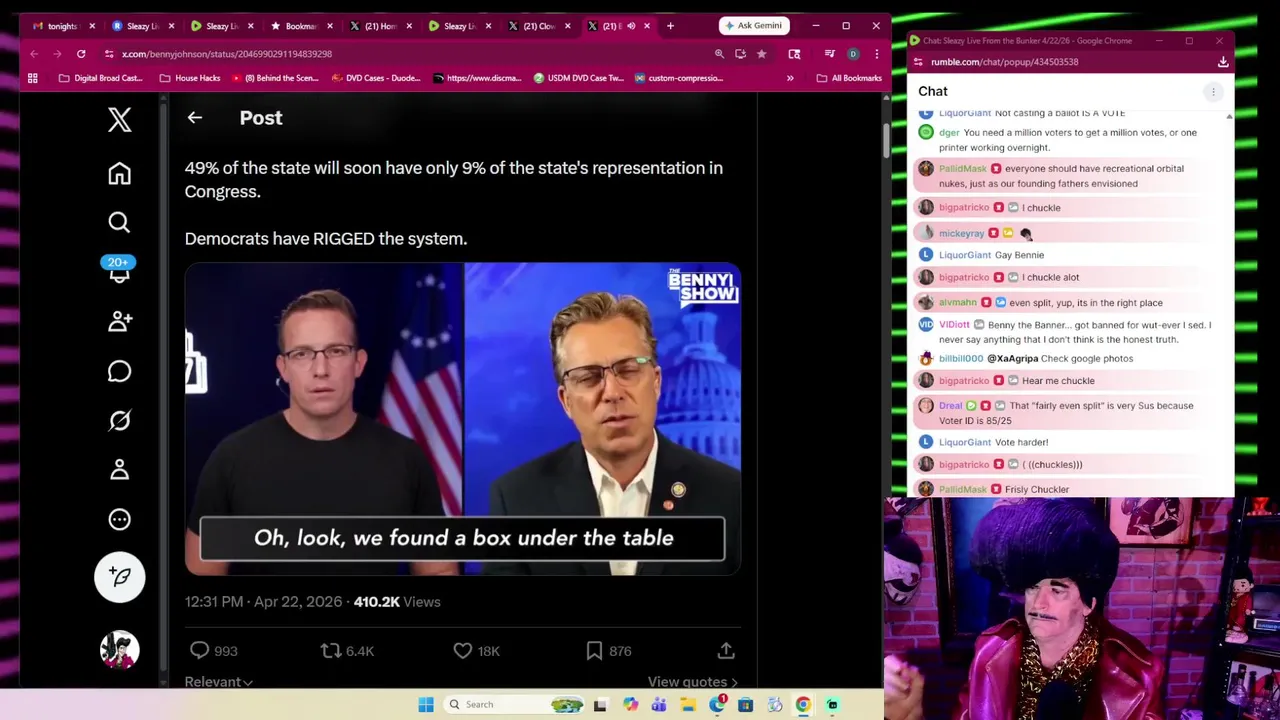Viewport: 1280px width, 720px height.
Task: Click the compose Post feather button
Action: coord(119,576)
